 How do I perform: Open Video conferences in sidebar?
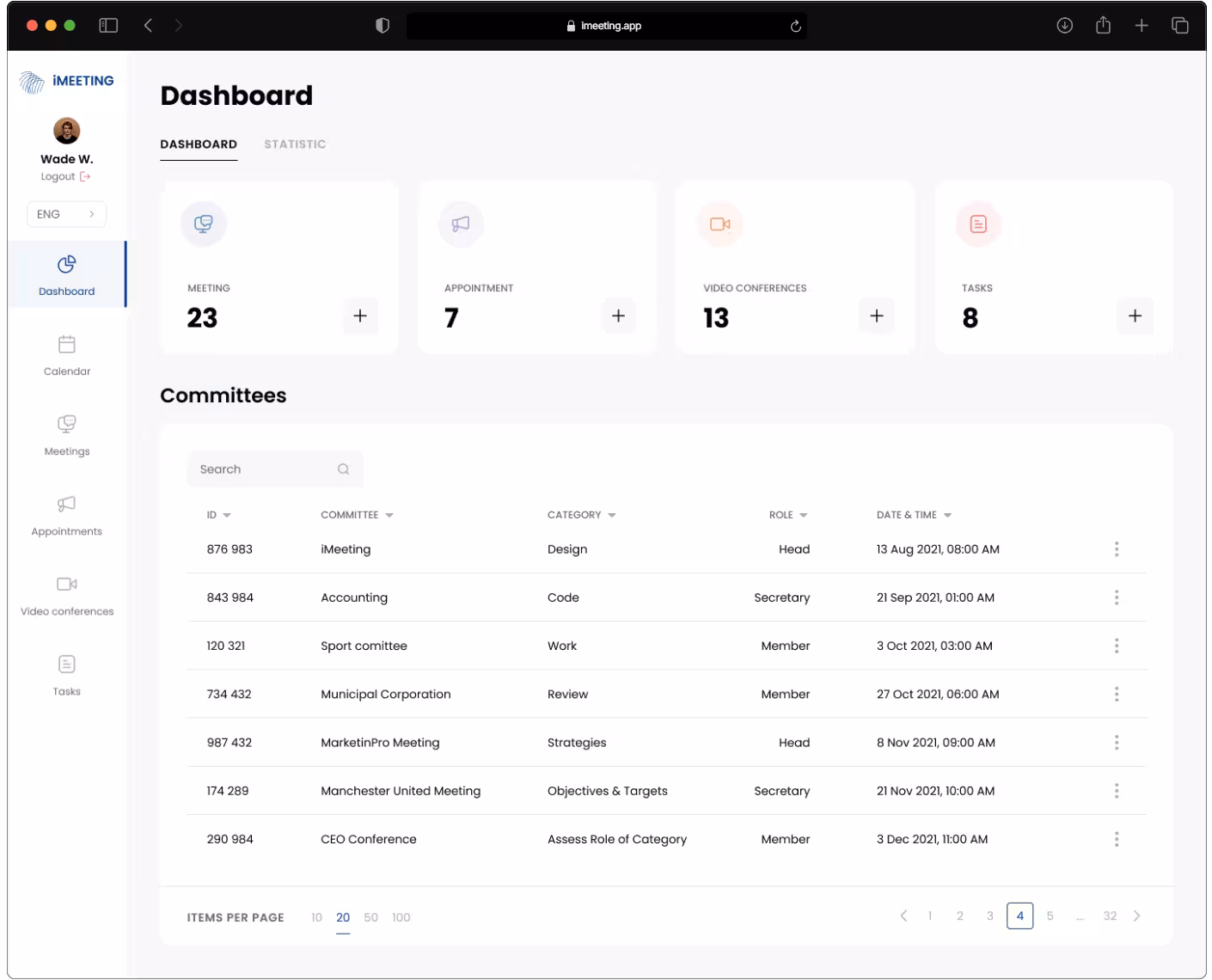click(x=67, y=595)
